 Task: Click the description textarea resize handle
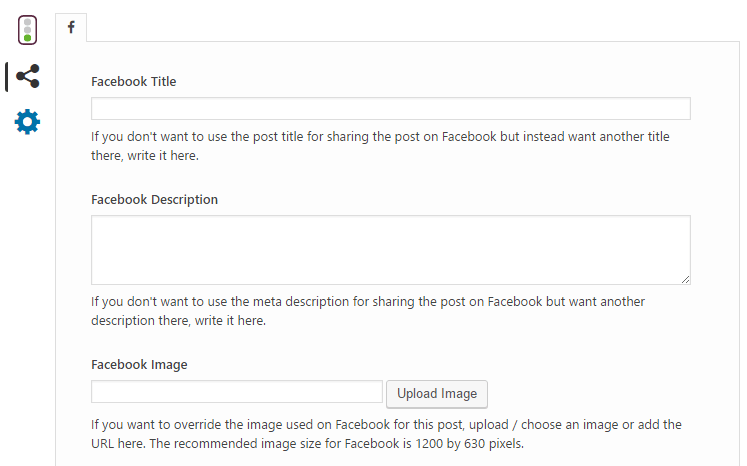pyautogui.click(x=685, y=280)
